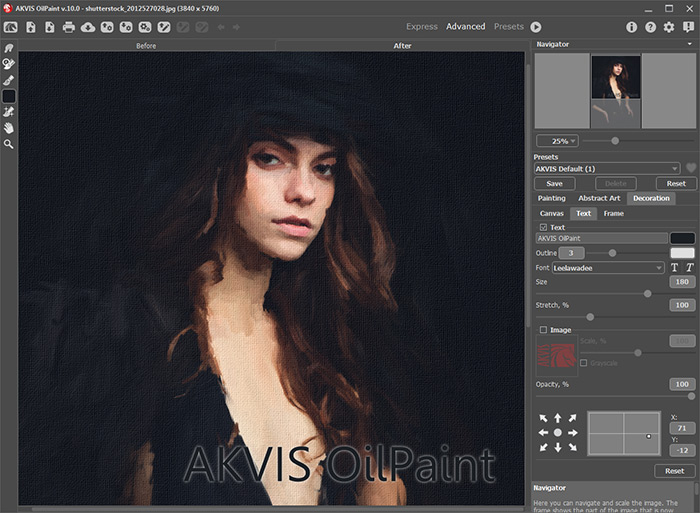Viewport: 700px width, 513px height.
Task: Move text left with left arrow
Action: [543, 433]
